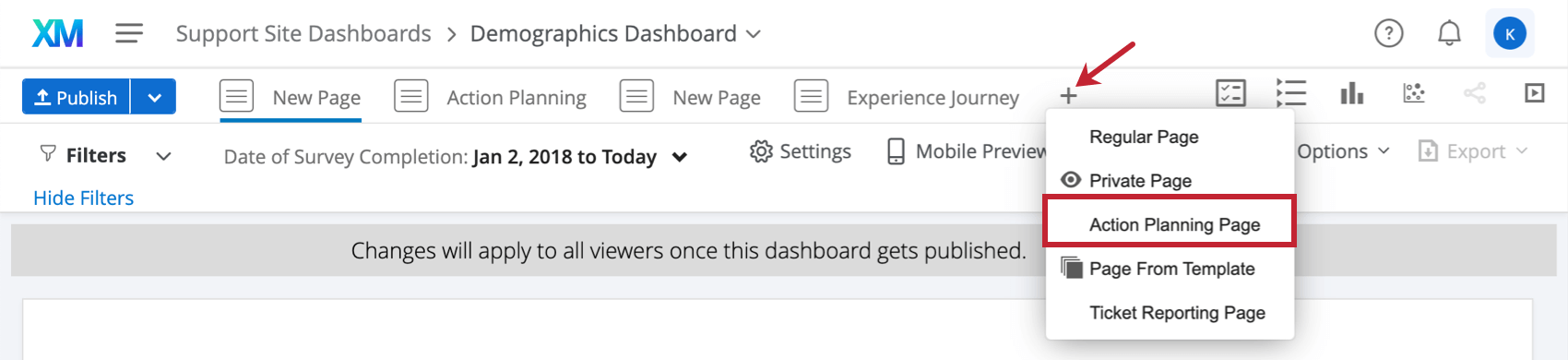1568x360 pixels.
Task: Click the scatter plot icon
Action: click(1414, 93)
